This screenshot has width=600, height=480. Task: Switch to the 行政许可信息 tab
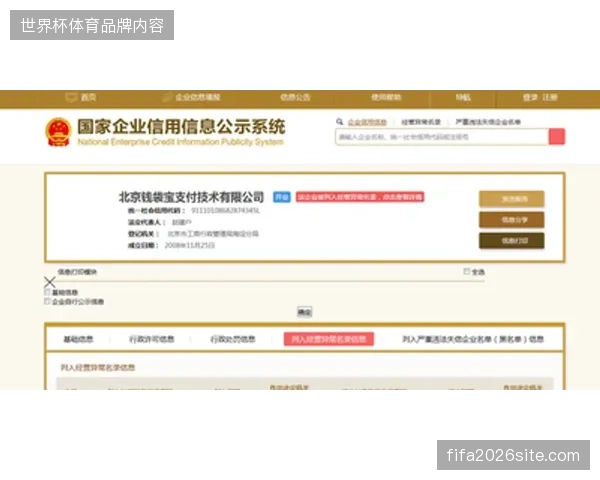[x=152, y=339]
